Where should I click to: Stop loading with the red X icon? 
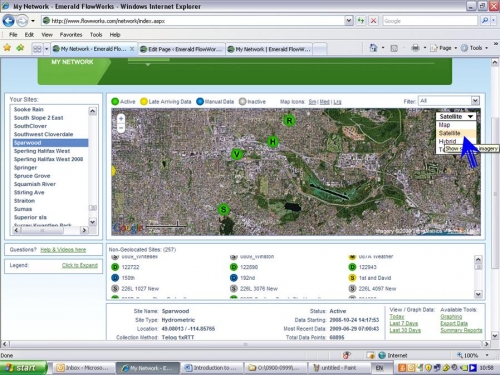click(x=374, y=21)
